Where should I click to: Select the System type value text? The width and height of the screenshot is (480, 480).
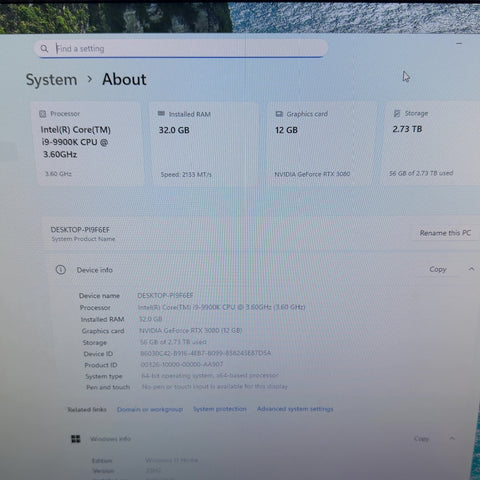tap(210, 375)
